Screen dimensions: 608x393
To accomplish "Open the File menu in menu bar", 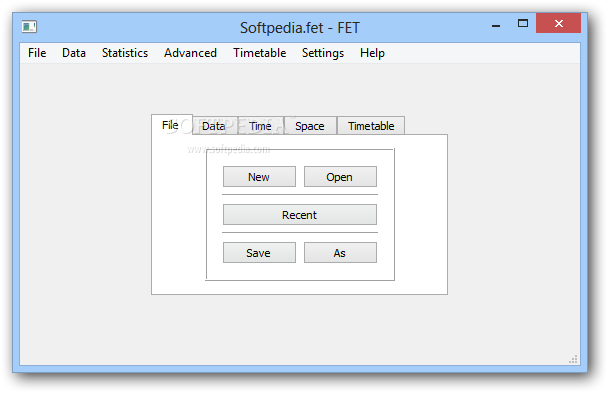I will [37, 53].
